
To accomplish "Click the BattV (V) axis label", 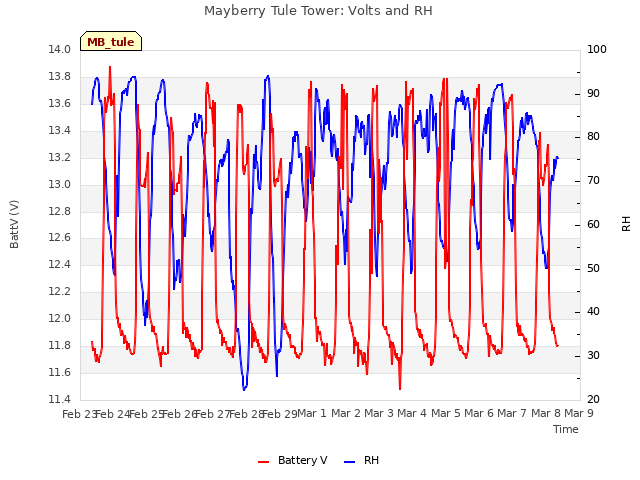I will [14, 224].
